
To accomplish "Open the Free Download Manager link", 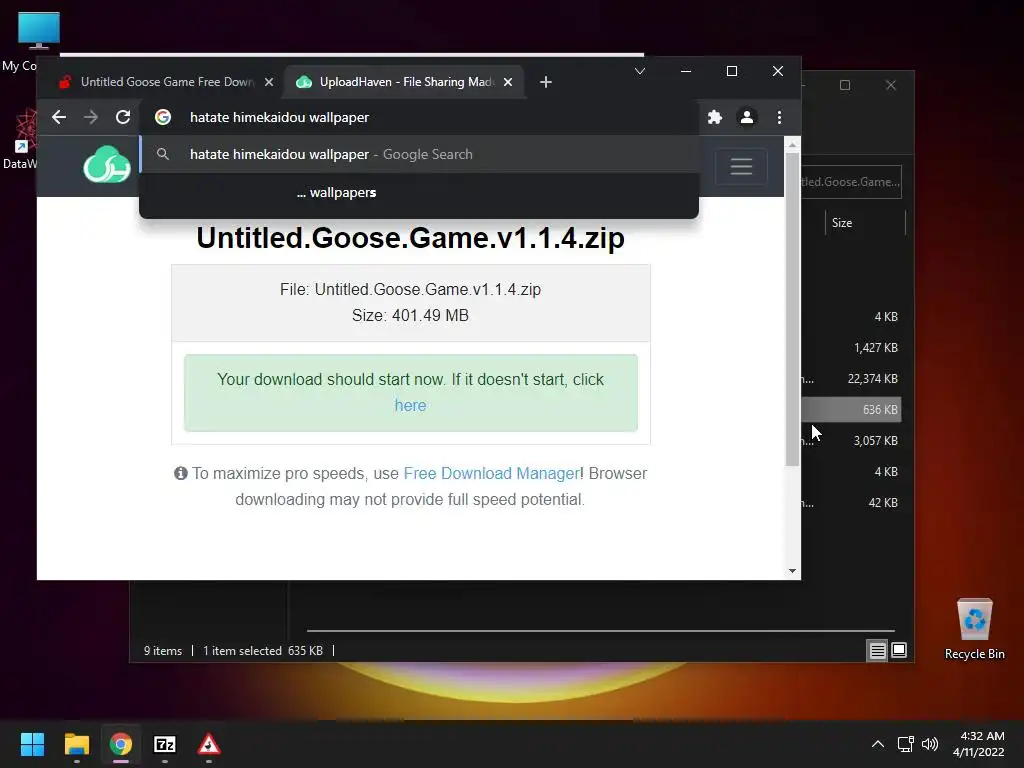I will pos(492,473).
